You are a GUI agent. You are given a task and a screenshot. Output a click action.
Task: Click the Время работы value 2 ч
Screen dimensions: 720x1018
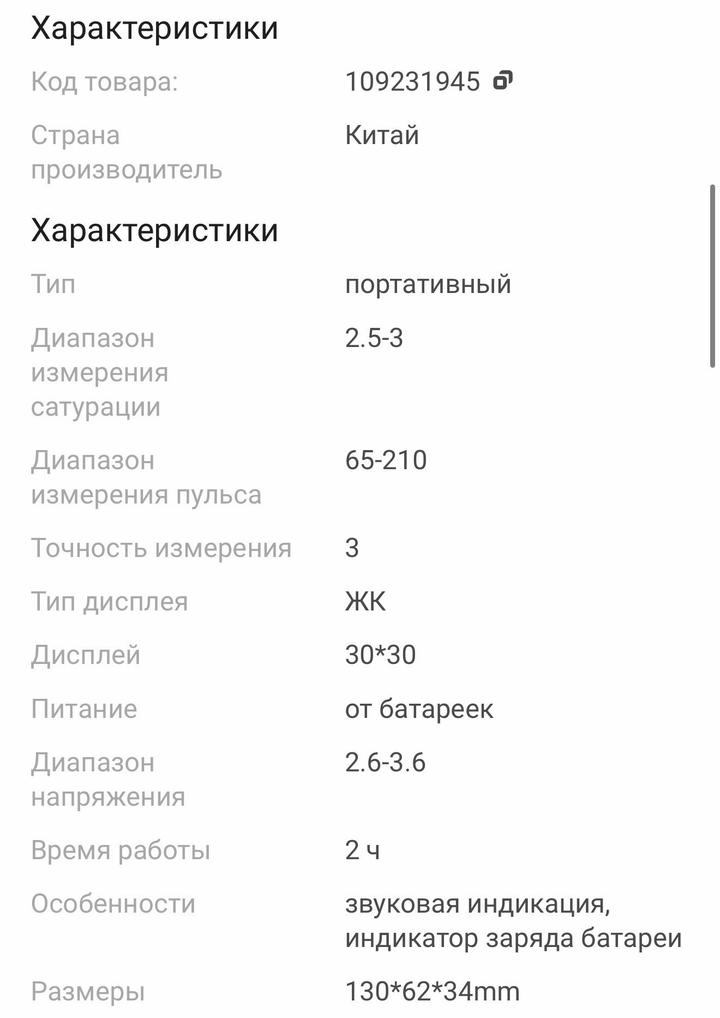point(363,851)
